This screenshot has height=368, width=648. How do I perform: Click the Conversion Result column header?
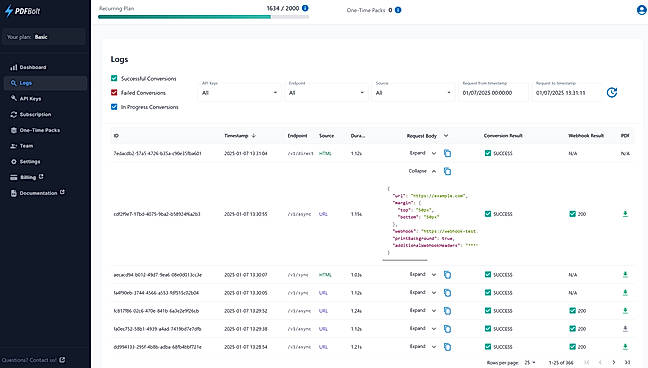tap(503, 136)
